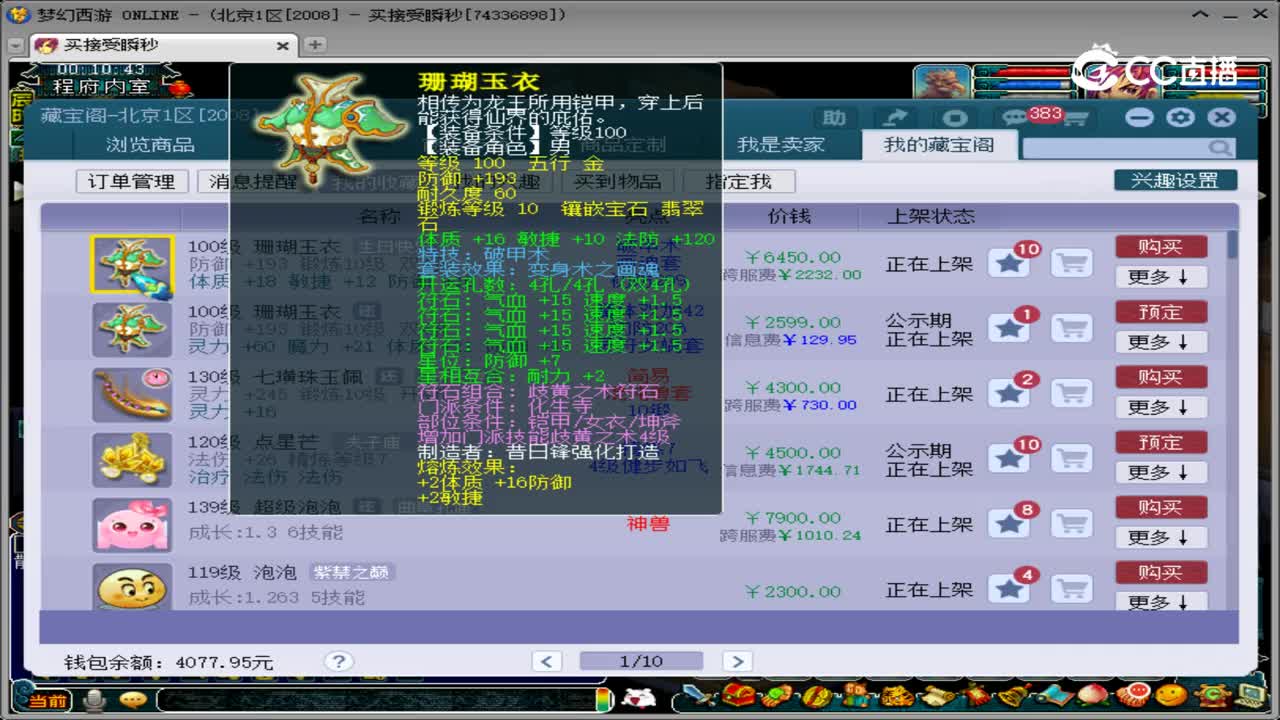1280x720 pixels.
Task: Expand 更多 for ¥2300.00 listing
Action: point(1161,601)
